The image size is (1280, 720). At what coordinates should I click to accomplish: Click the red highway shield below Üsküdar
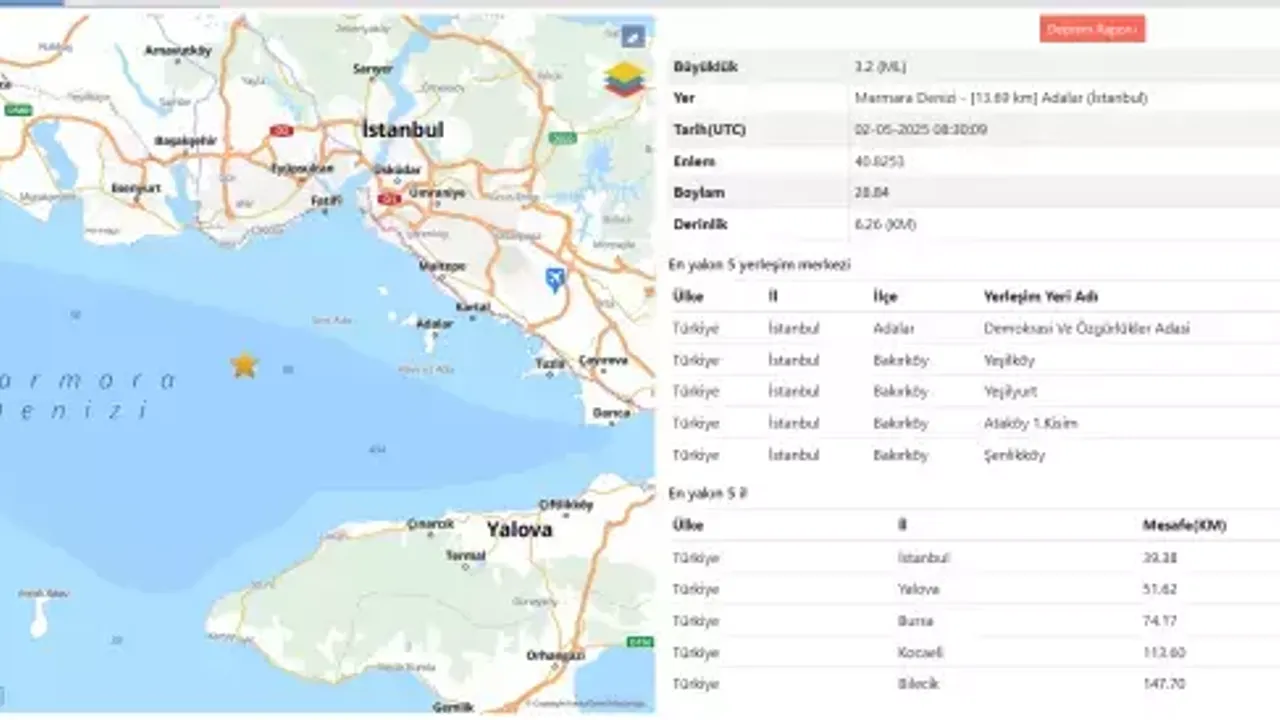388,200
